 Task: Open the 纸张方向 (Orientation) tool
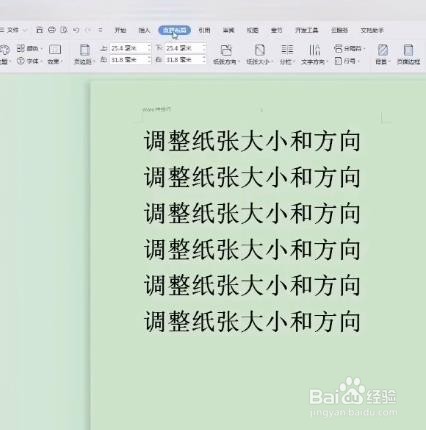pyautogui.click(x=226, y=54)
